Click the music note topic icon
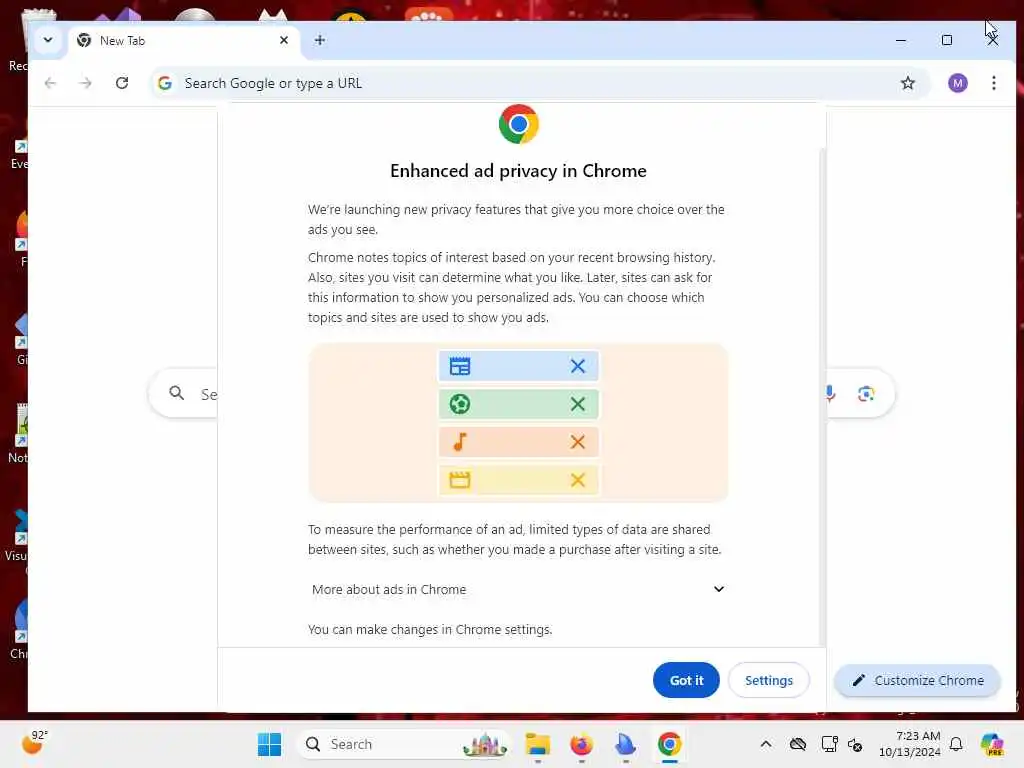The width and height of the screenshot is (1024, 768). 460,441
